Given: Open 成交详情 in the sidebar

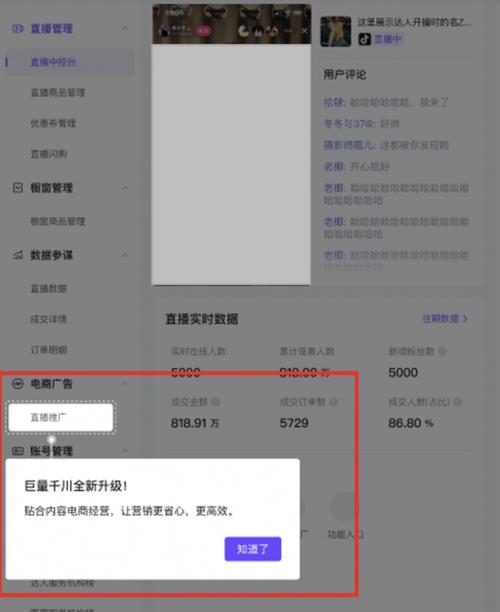Looking at the screenshot, I should [48, 319].
